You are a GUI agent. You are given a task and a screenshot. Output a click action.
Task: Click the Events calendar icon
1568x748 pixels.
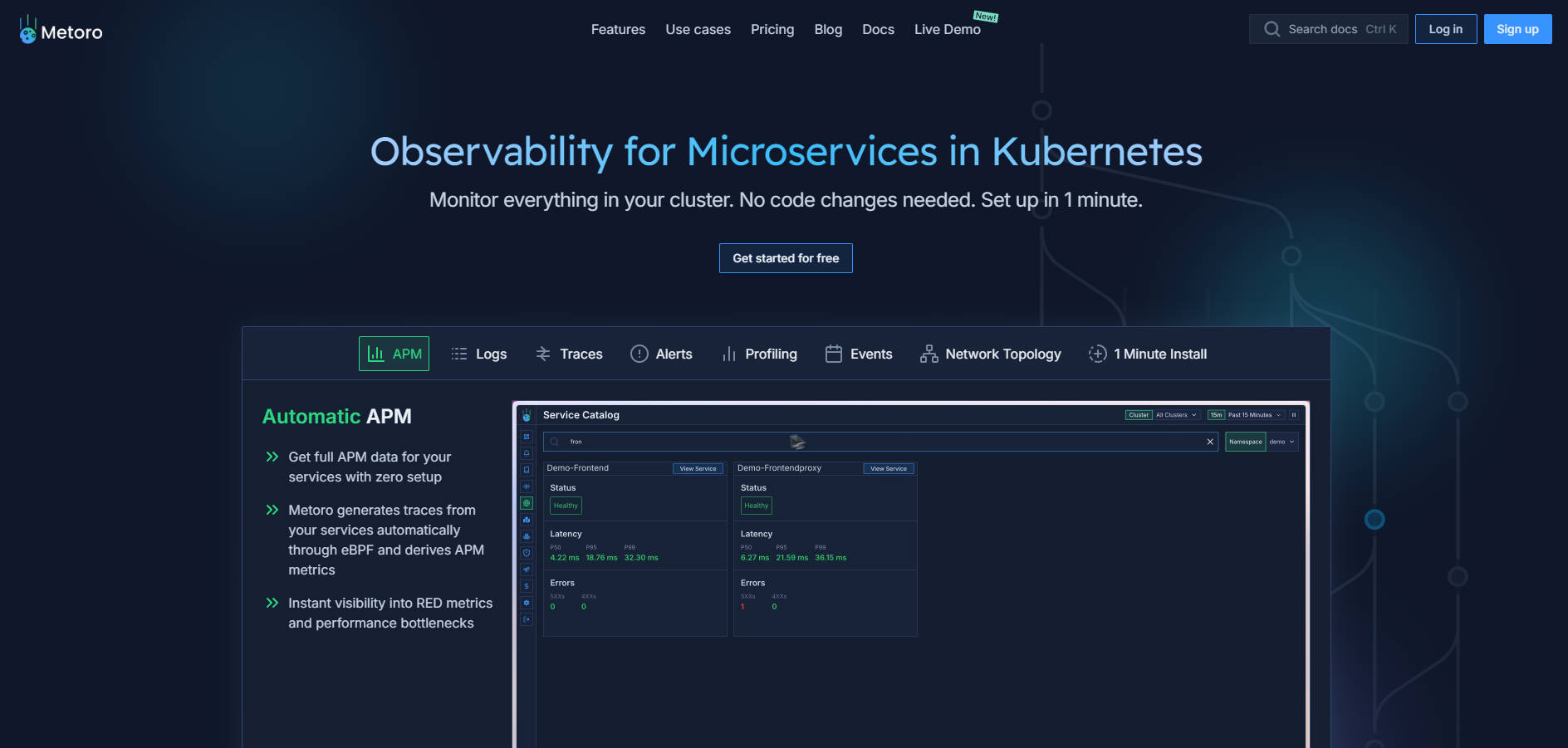tap(833, 354)
